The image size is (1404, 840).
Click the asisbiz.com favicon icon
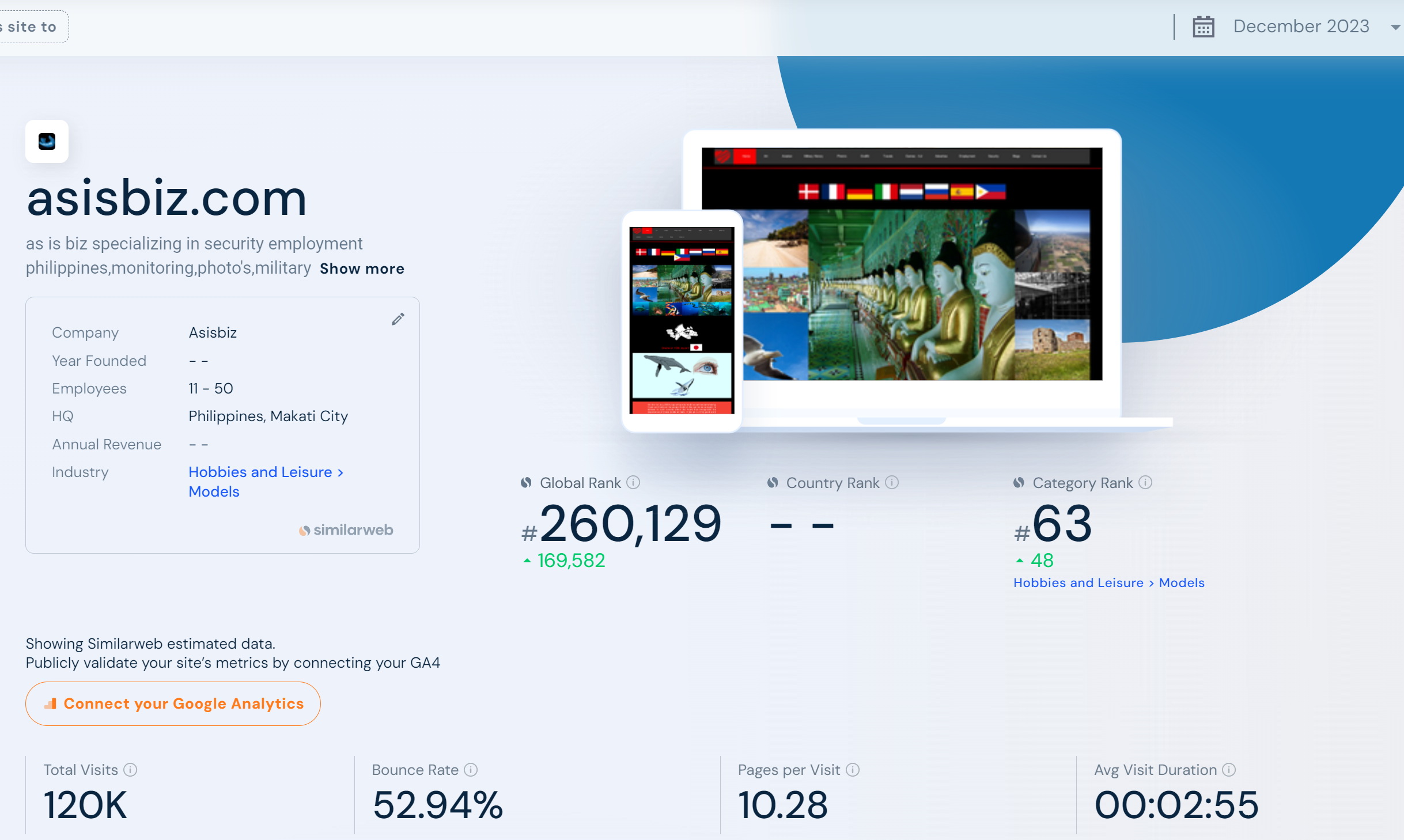47,141
